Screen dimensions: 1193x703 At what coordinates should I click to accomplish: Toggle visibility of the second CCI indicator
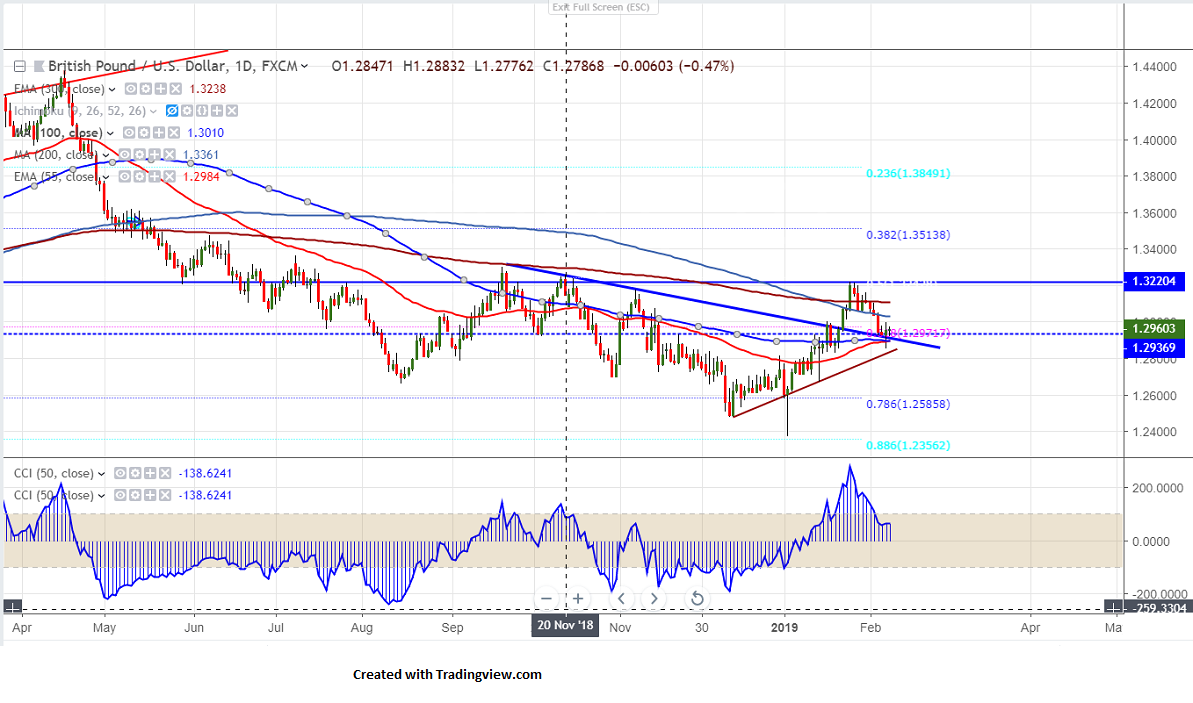pyautogui.click(x=119, y=495)
